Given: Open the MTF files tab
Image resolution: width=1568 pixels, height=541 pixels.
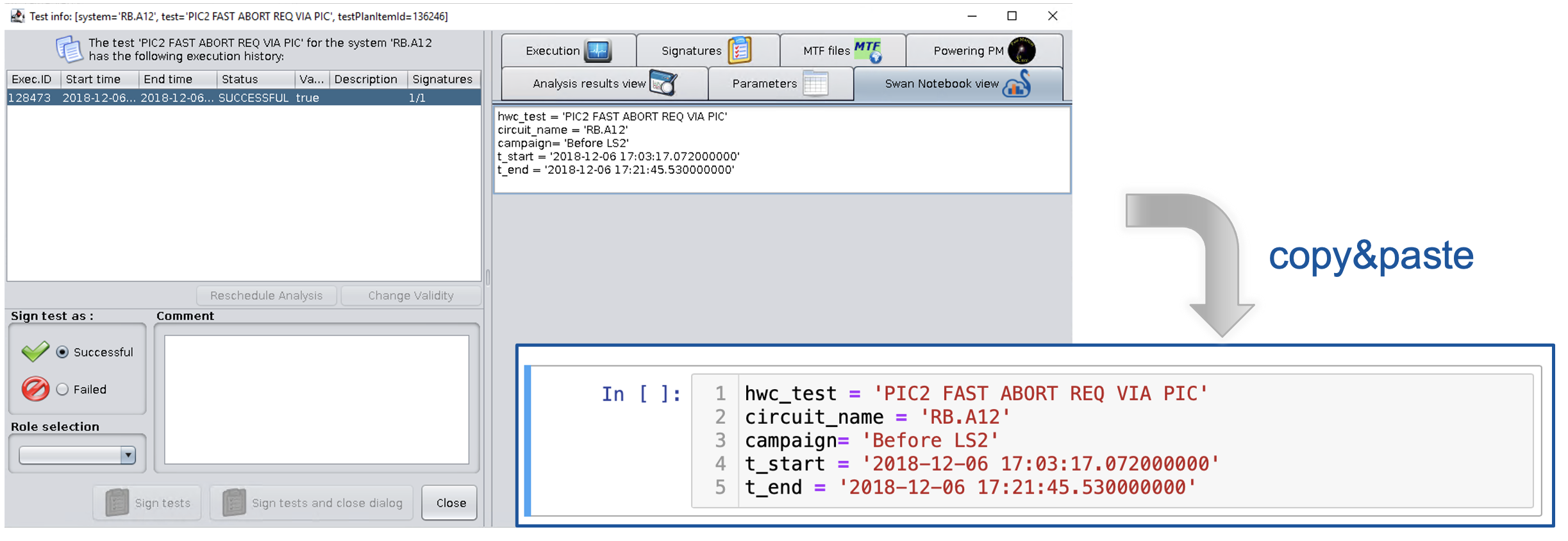Looking at the screenshot, I should (x=843, y=51).
